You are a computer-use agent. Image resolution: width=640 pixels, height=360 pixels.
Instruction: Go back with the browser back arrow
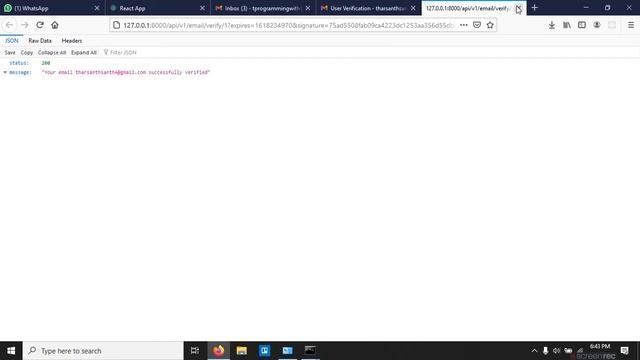coord(9,25)
